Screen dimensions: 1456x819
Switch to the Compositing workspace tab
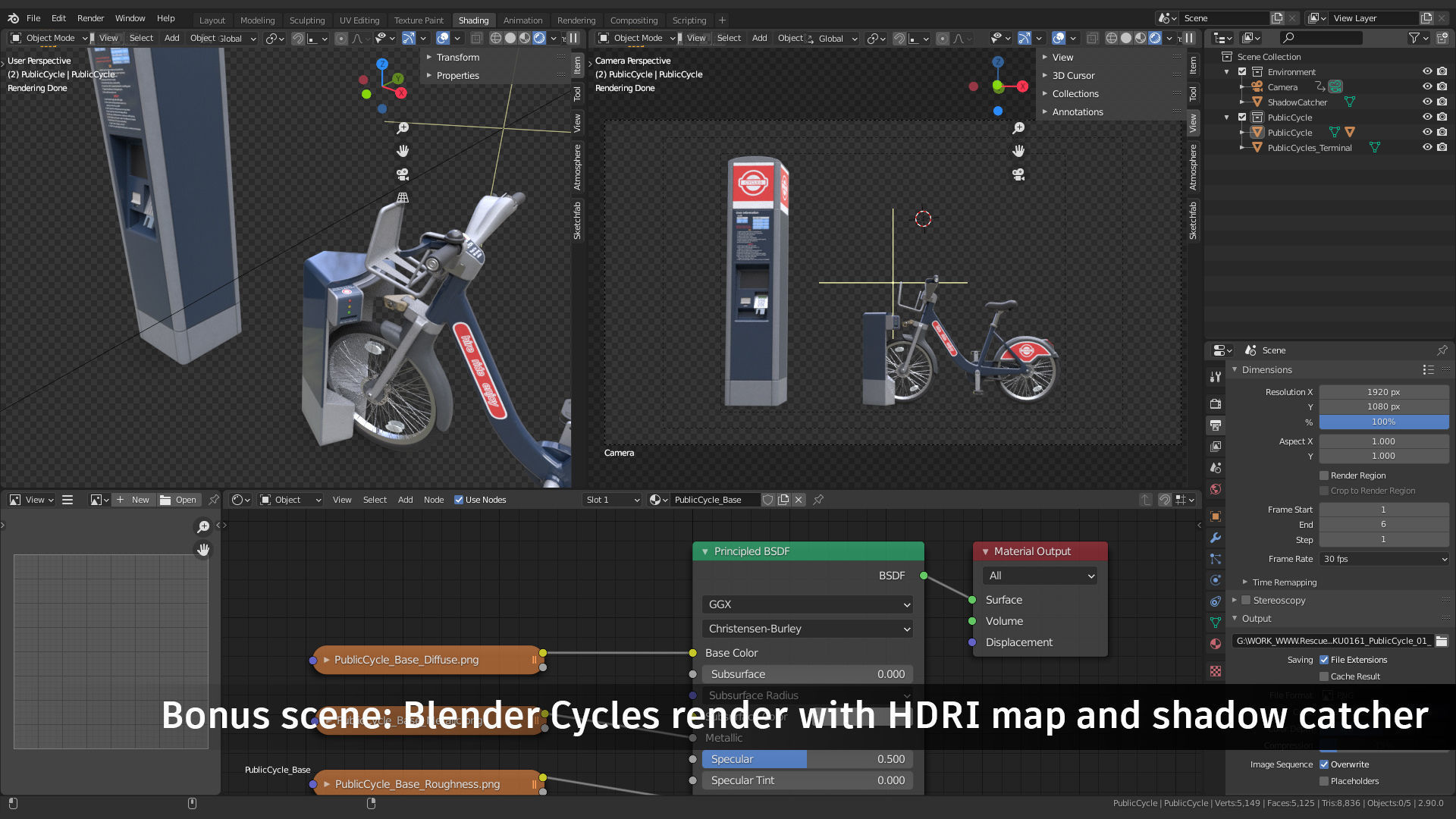tap(634, 20)
